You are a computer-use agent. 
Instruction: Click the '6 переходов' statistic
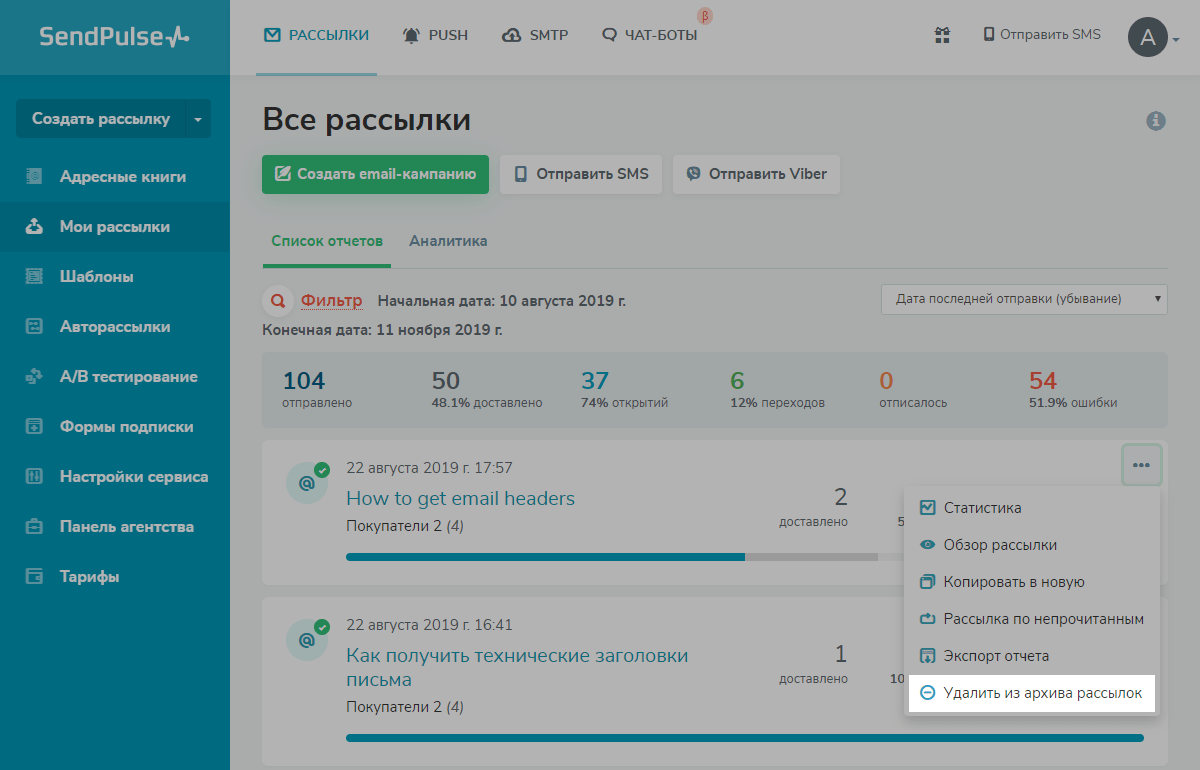click(777, 390)
